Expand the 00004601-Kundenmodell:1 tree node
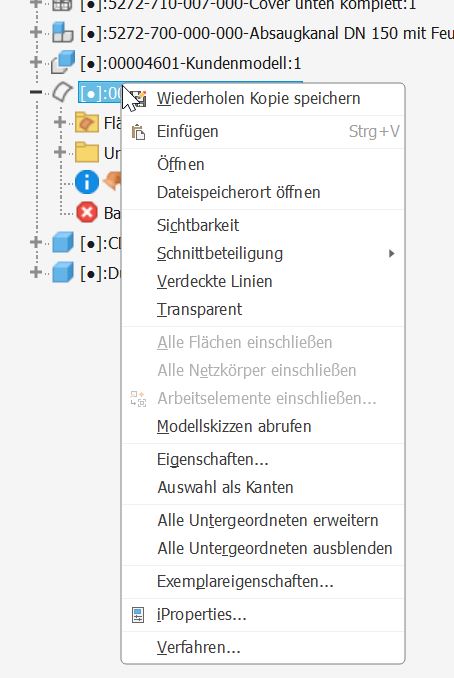454x678 pixels. (36, 62)
